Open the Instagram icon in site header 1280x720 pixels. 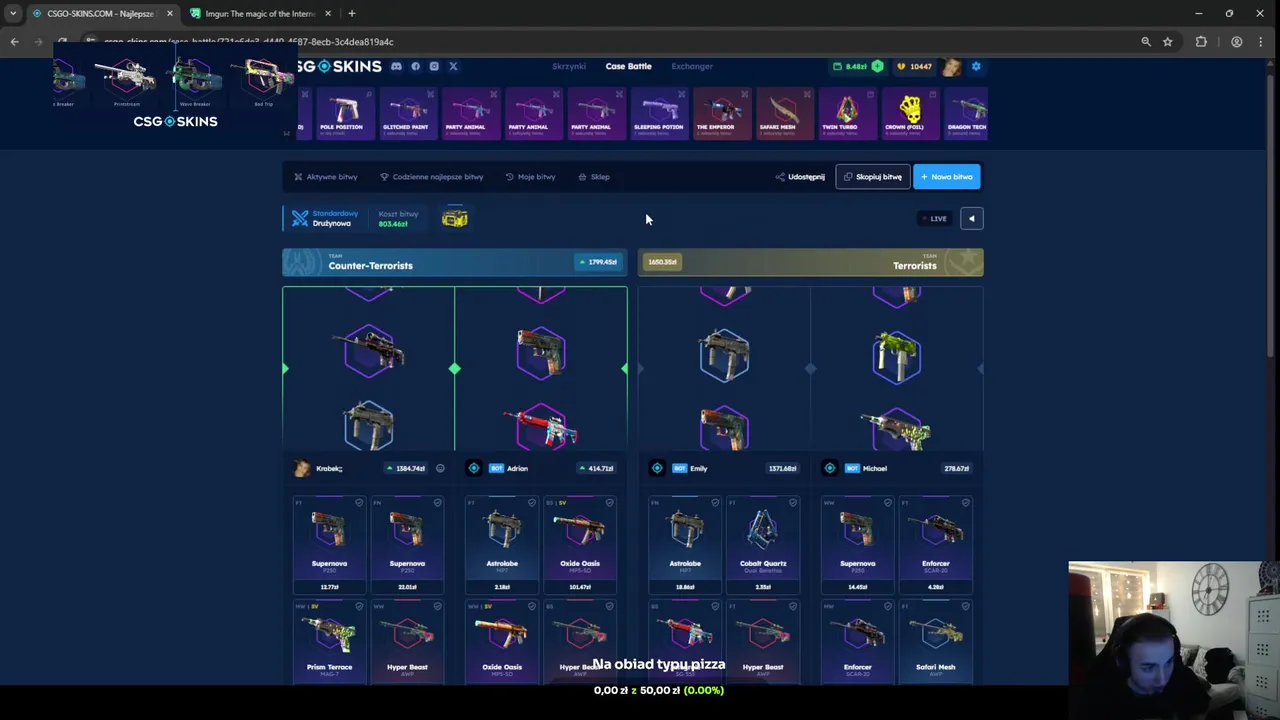tap(434, 66)
